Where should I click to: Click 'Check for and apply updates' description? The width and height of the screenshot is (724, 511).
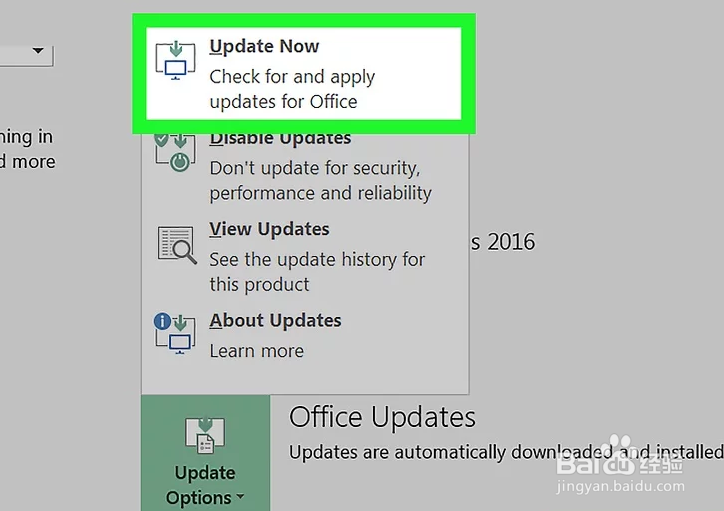click(292, 89)
